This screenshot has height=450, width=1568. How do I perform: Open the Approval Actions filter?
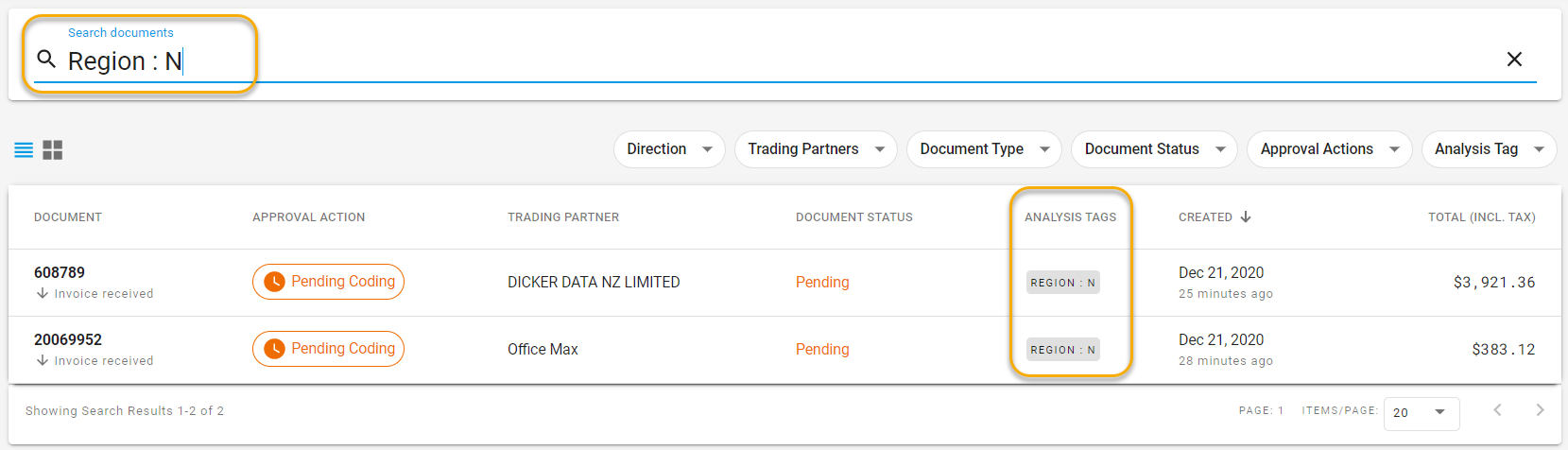[x=1329, y=149]
